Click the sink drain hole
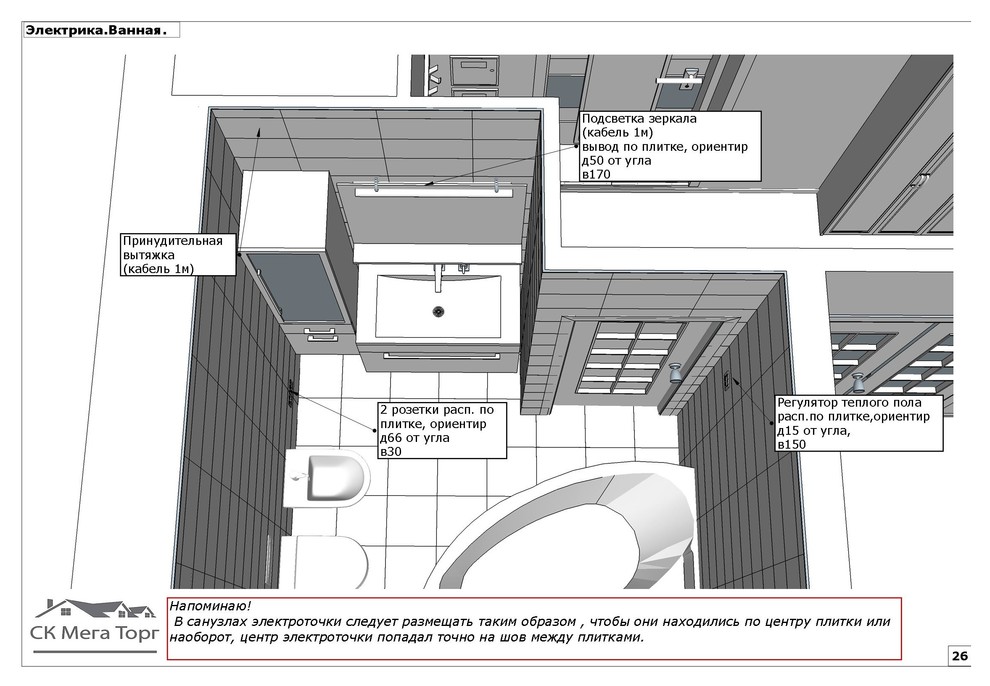 coord(437,311)
